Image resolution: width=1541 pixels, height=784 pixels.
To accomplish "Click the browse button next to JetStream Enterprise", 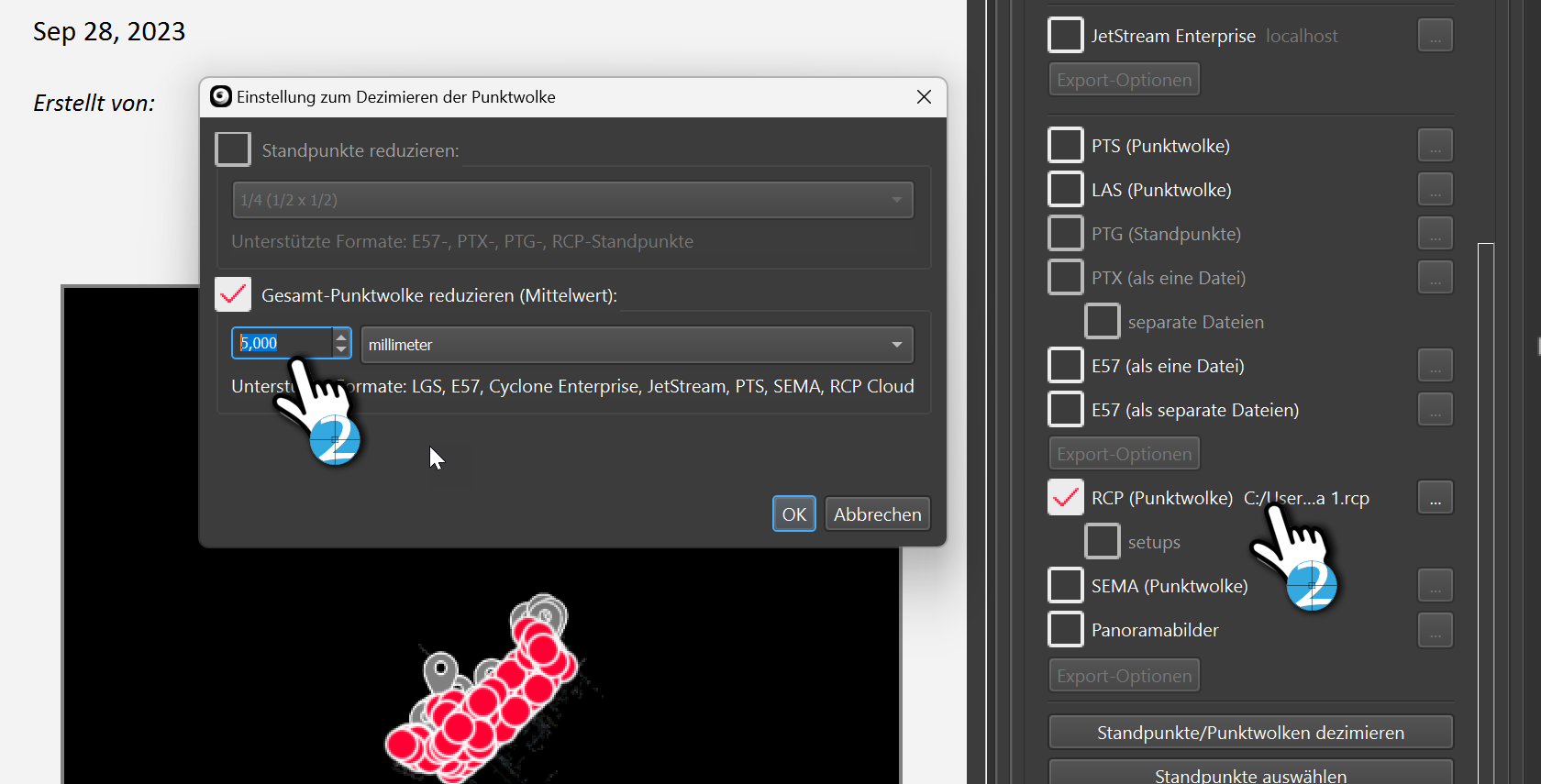I will (x=1435, y=36).
